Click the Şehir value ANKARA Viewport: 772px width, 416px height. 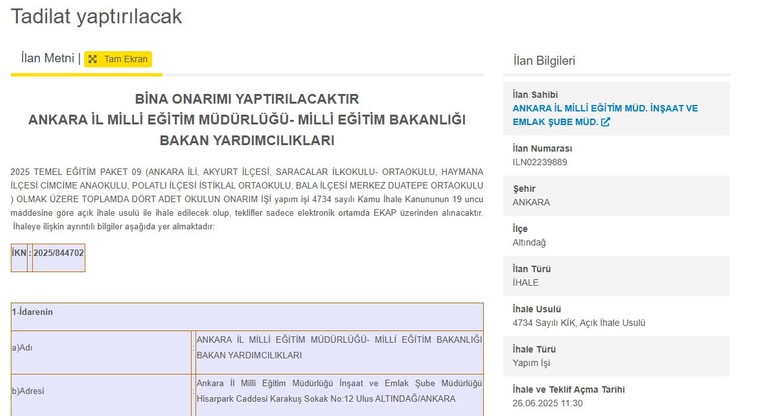tap(531, 202)
